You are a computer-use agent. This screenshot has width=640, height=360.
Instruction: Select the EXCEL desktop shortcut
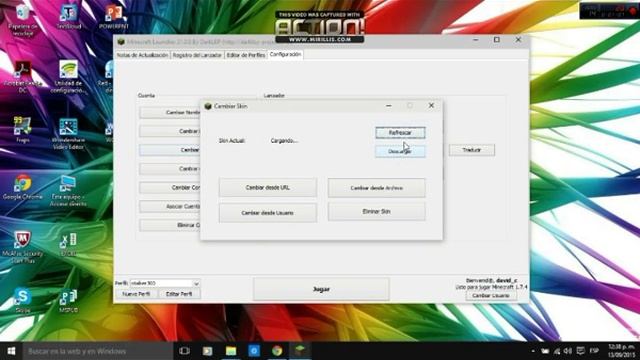68,244
